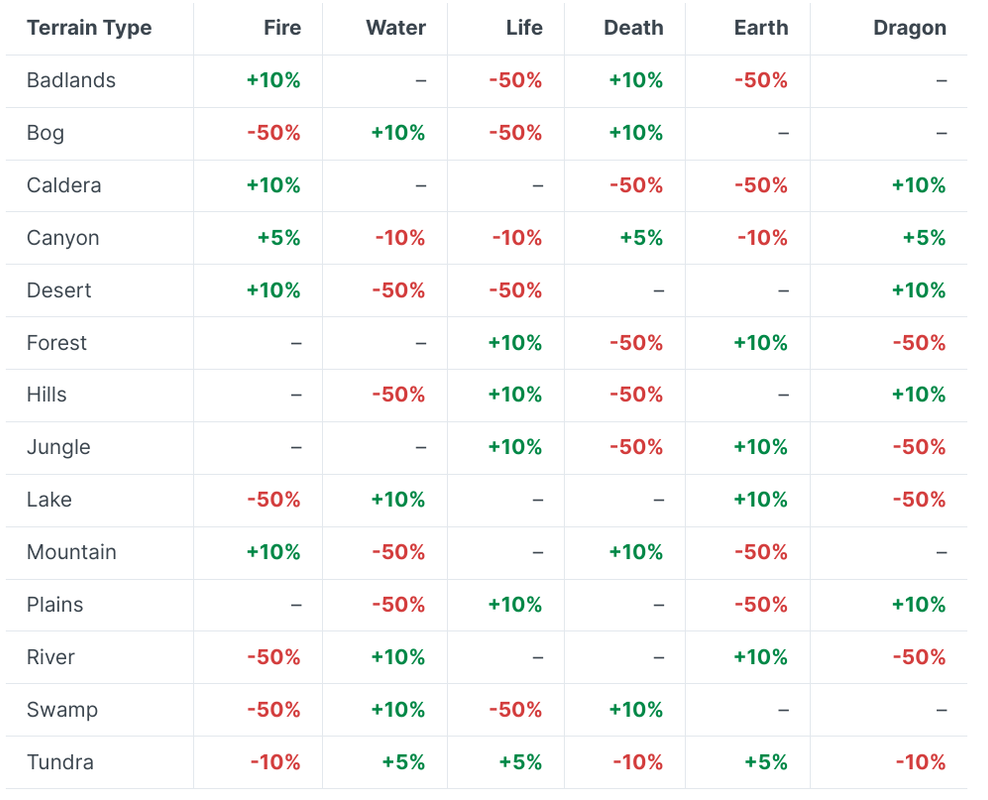The width and height of the screenshot is (988, 800).
Task: Click Tundra's Water +5% value
Action: pos(403,762)
